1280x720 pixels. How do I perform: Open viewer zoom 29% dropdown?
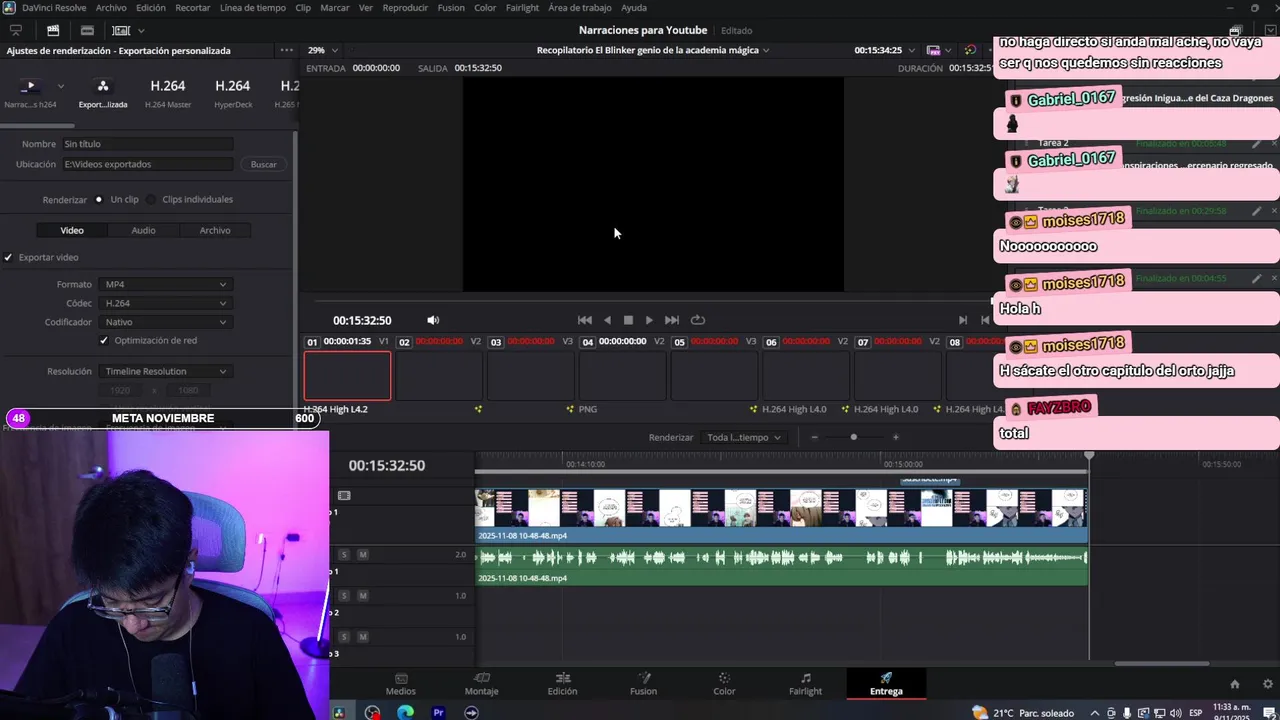pos(322,50)
